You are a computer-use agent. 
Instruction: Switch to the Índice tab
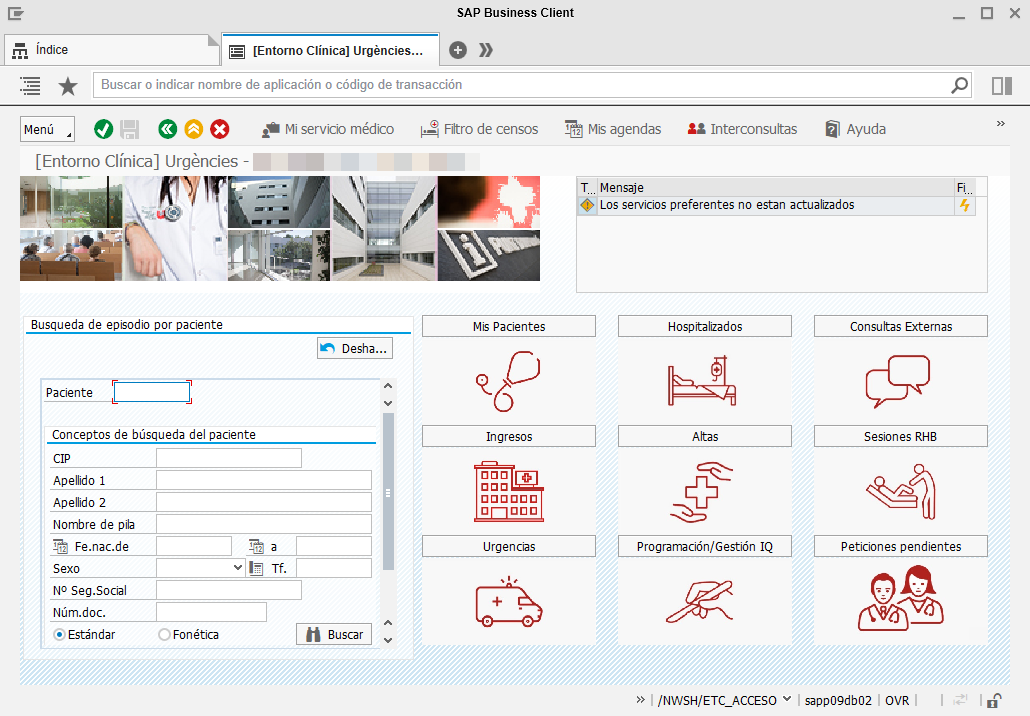point(112,50)
